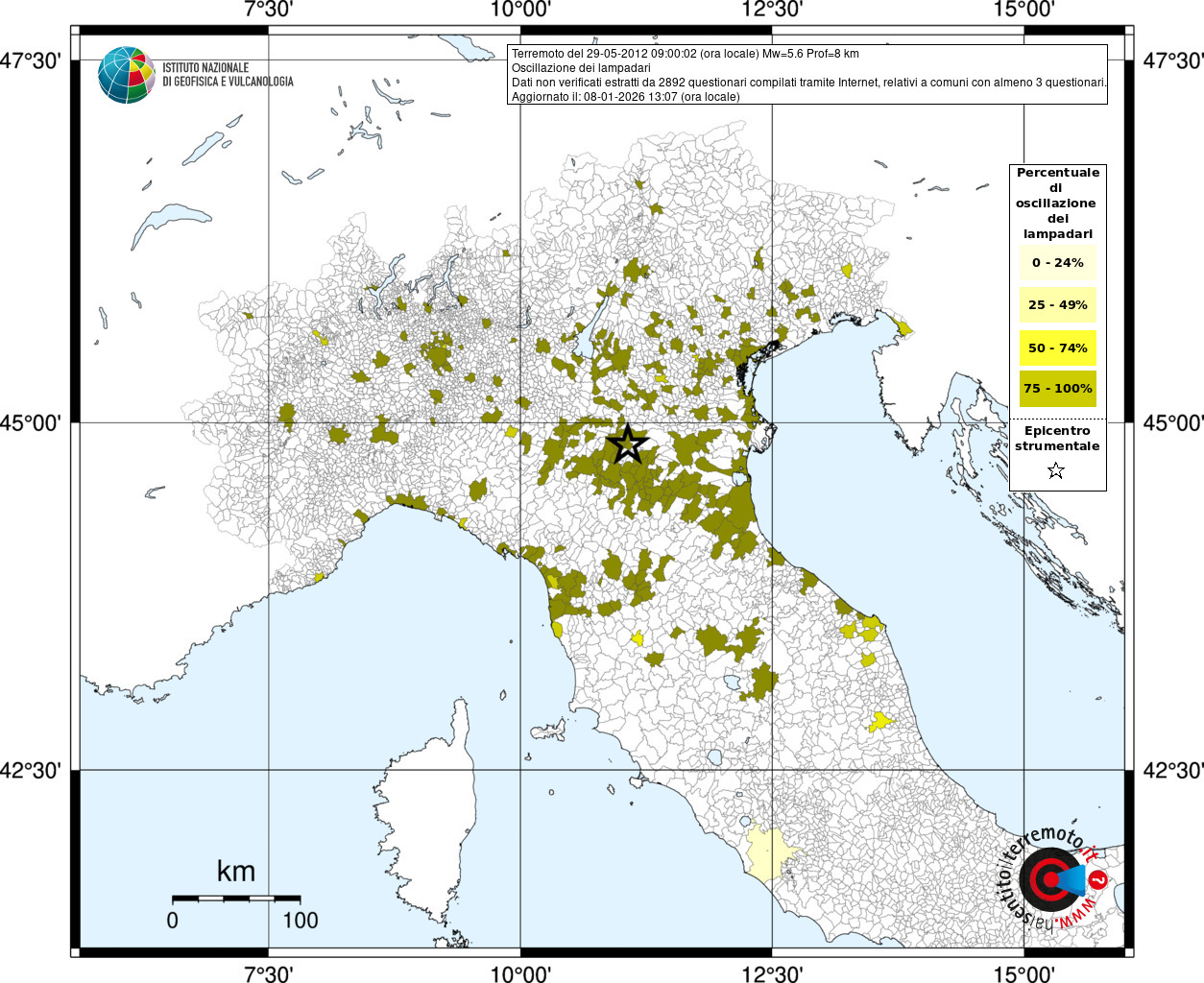The height and width of the screenshot is (983, 1204).
Task: Click the 'Epicentro strumentale' legend label
Action: 1057,439
